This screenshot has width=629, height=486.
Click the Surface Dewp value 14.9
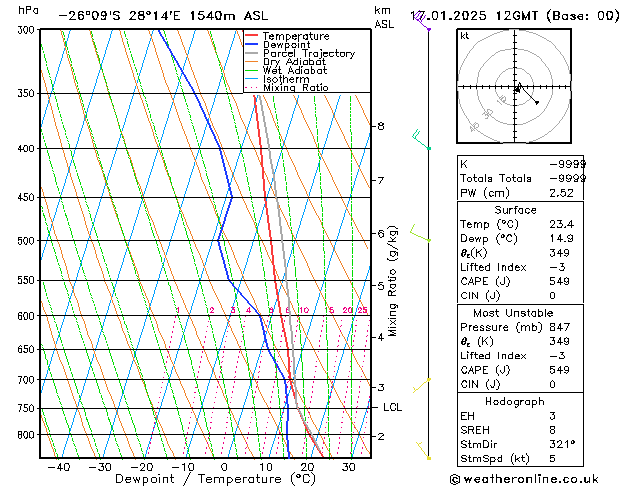[x=561, y=238]
